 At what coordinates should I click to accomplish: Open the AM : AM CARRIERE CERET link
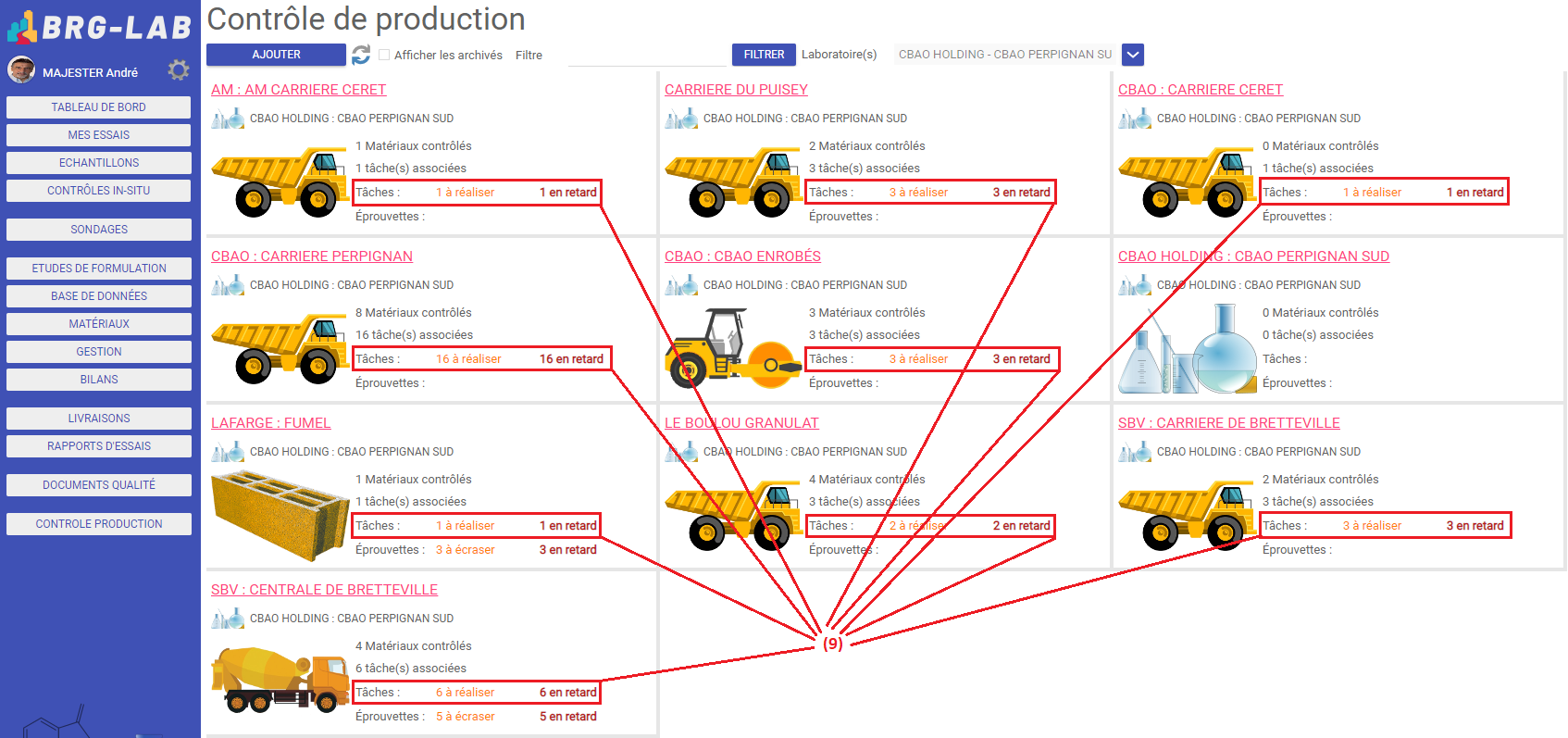298,90
